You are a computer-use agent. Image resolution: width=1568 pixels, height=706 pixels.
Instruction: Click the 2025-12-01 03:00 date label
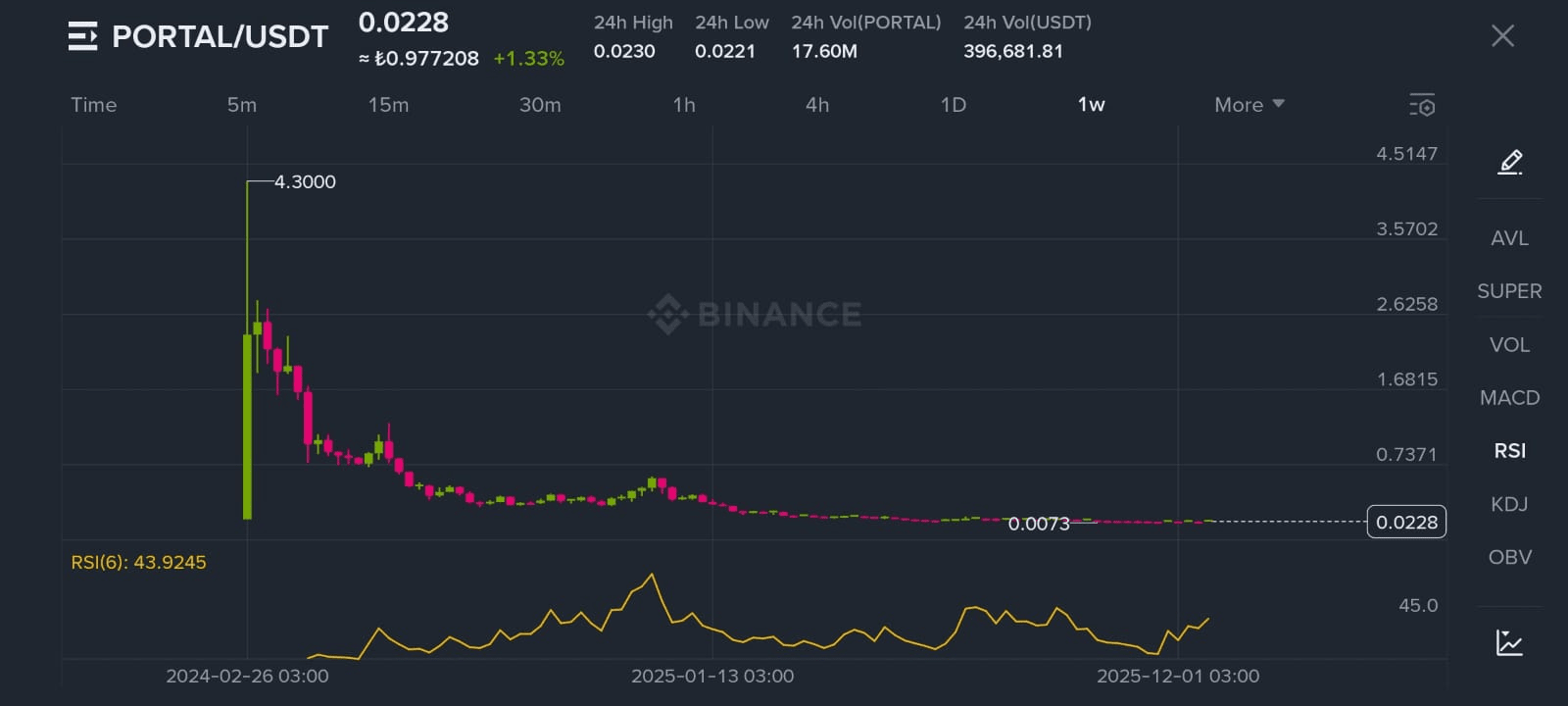click(x=1178, y=677)
